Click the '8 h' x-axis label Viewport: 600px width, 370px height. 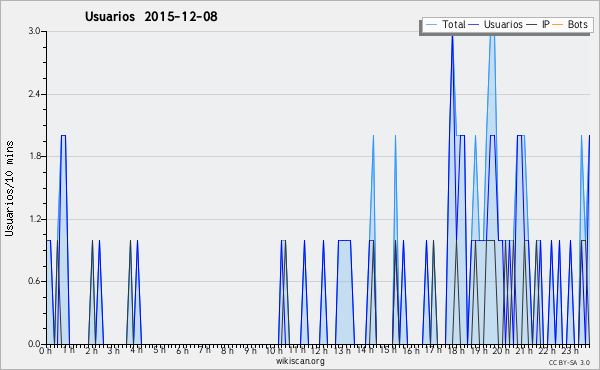227,351
